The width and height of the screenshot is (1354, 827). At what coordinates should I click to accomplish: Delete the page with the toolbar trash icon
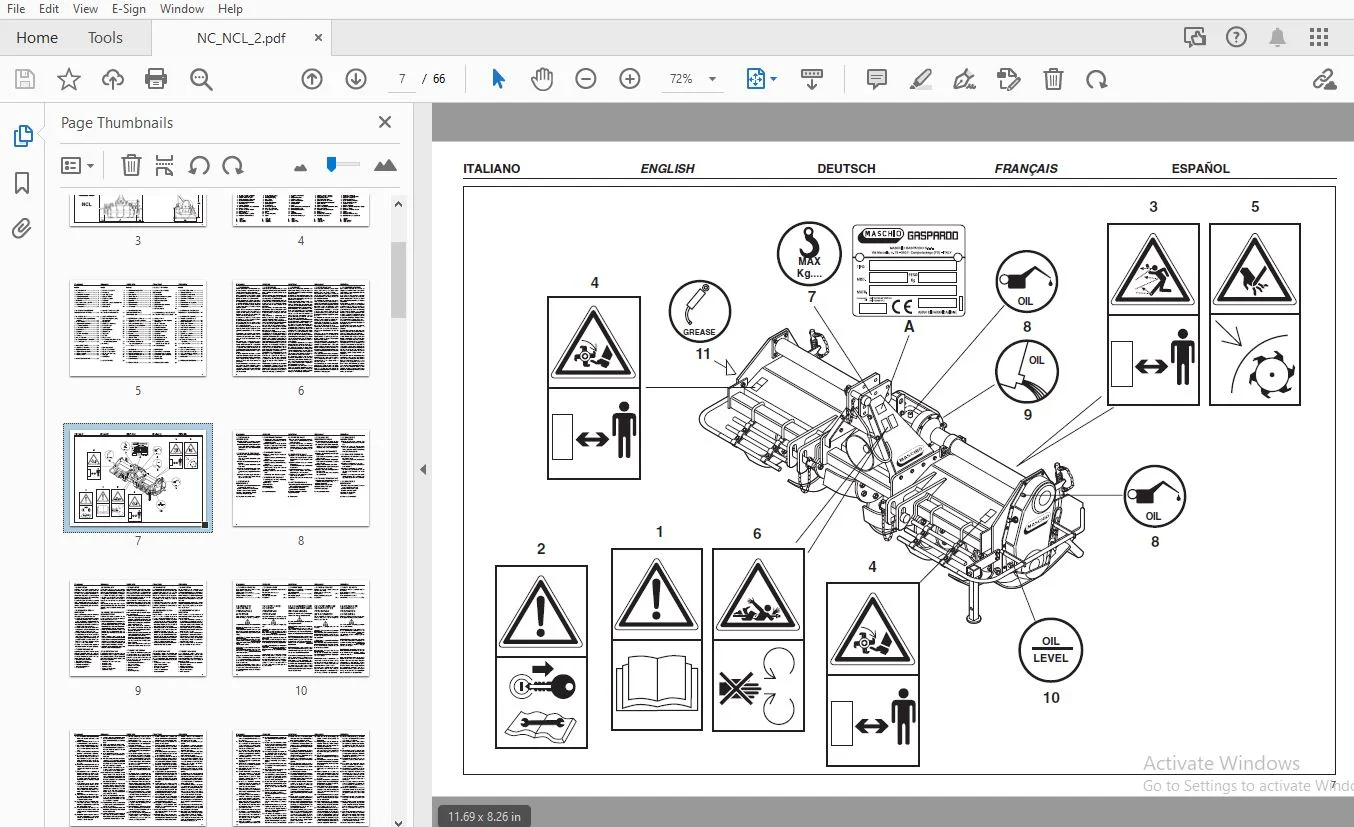click(1053, 79)
